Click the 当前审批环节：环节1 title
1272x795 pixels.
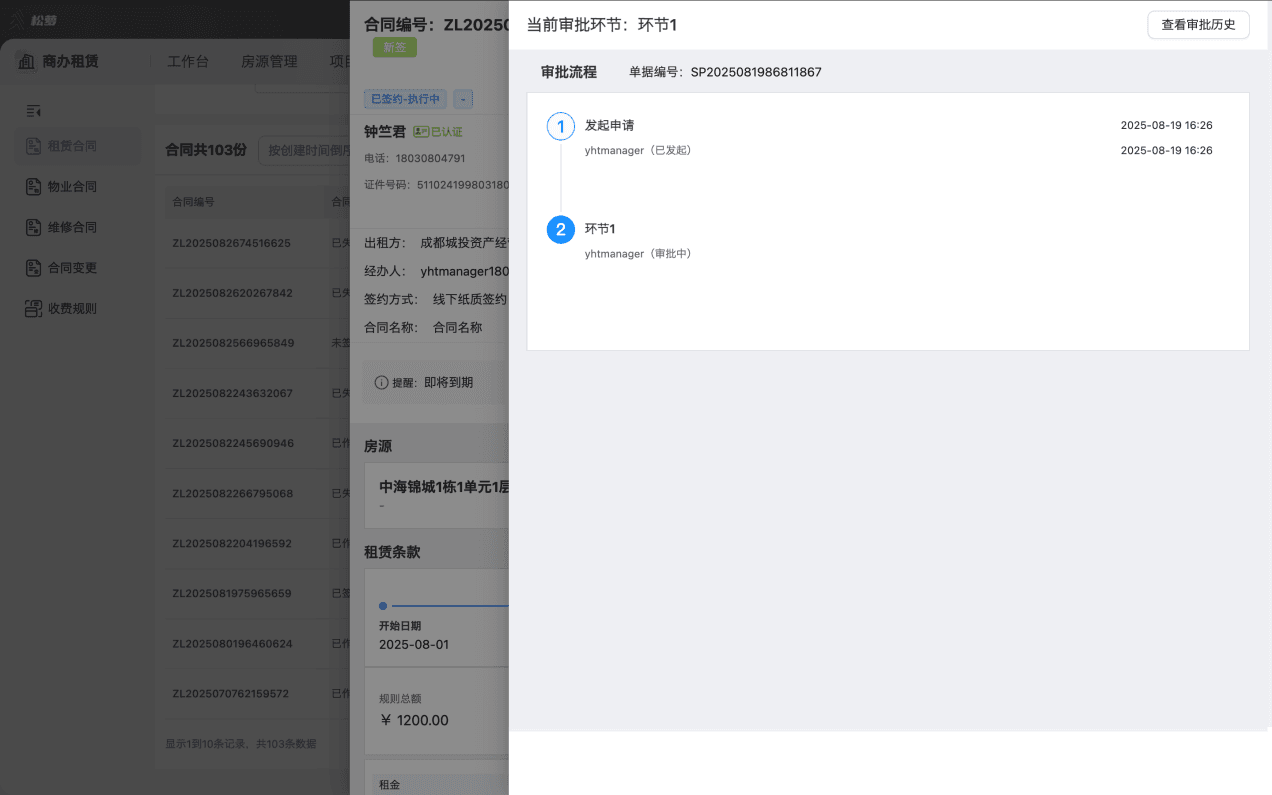(601, 24)
